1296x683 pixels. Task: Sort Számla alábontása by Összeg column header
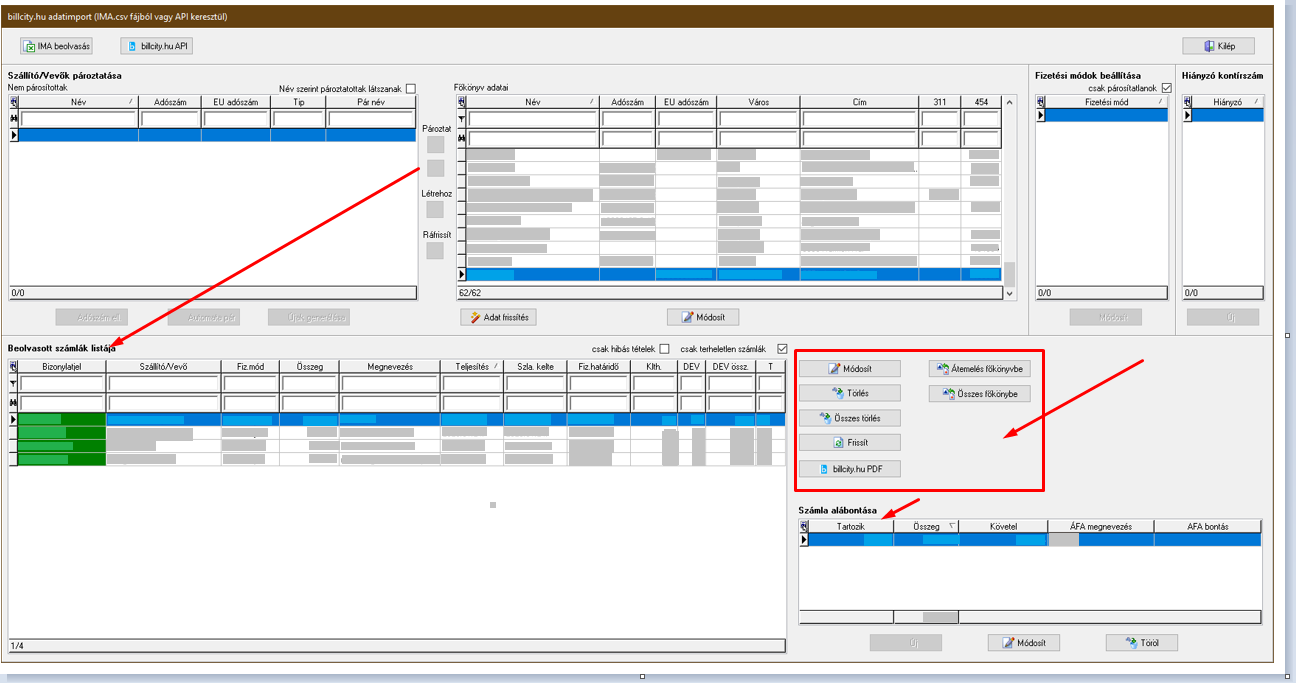tap(926, 526)
